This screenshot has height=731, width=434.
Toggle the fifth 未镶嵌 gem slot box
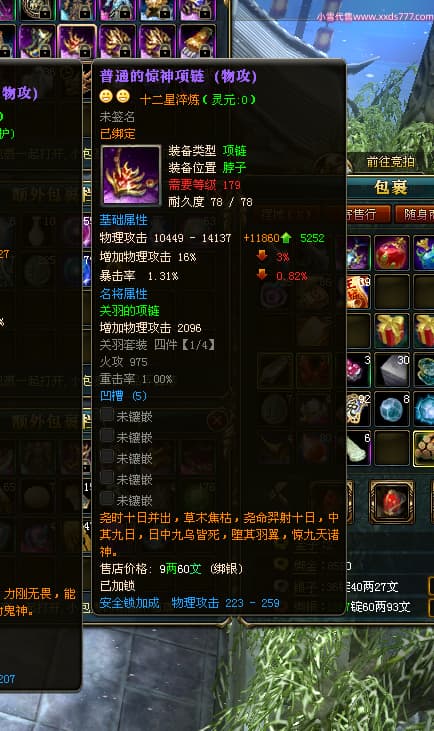click(x=108, y=499)
